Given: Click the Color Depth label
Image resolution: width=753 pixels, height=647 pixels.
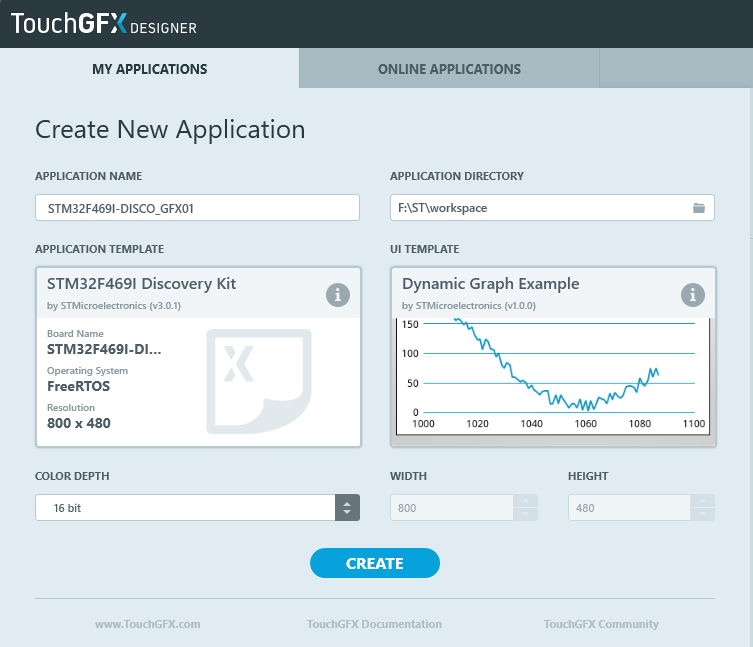Looking at the screenshot, I should 72,476.
